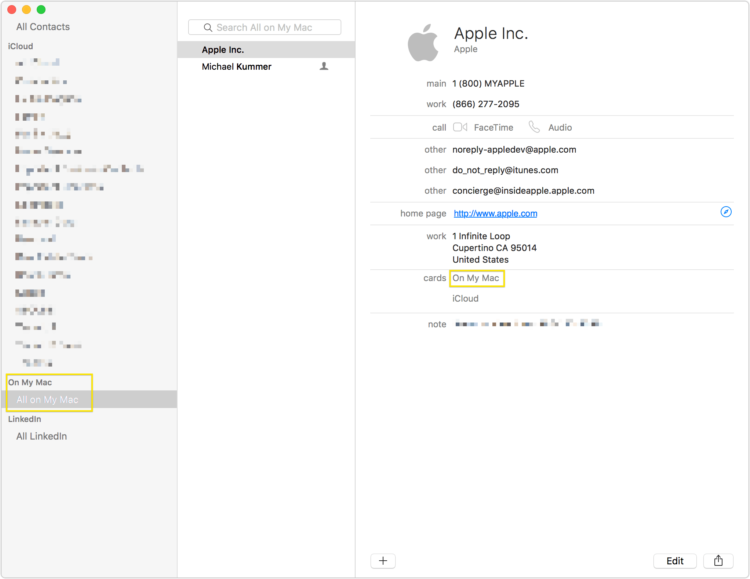This screenshot has height=579, width=750.
Task: Click the plus add button
Action: pos(383,561)
